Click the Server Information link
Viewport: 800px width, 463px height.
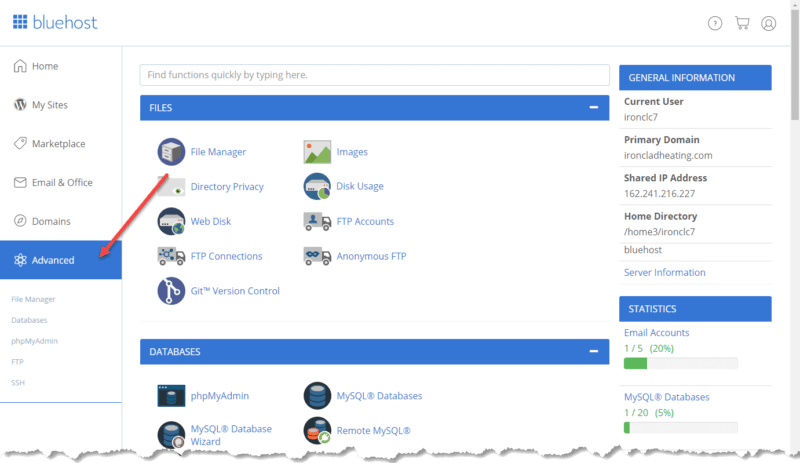click(x=664, y=272)
